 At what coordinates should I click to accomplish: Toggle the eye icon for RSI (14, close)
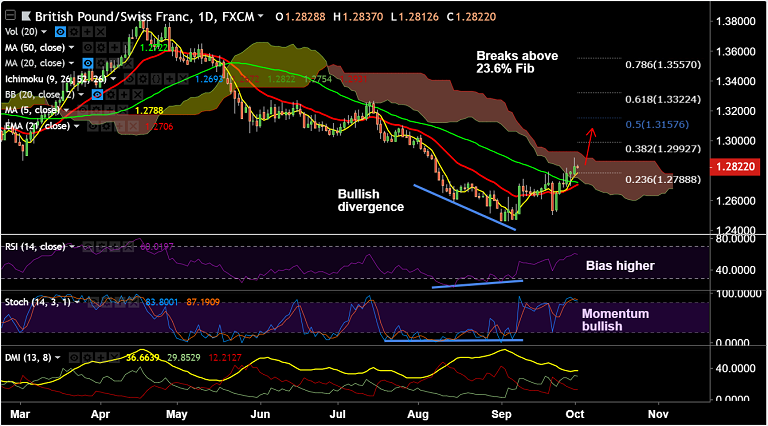click(88, 247)
